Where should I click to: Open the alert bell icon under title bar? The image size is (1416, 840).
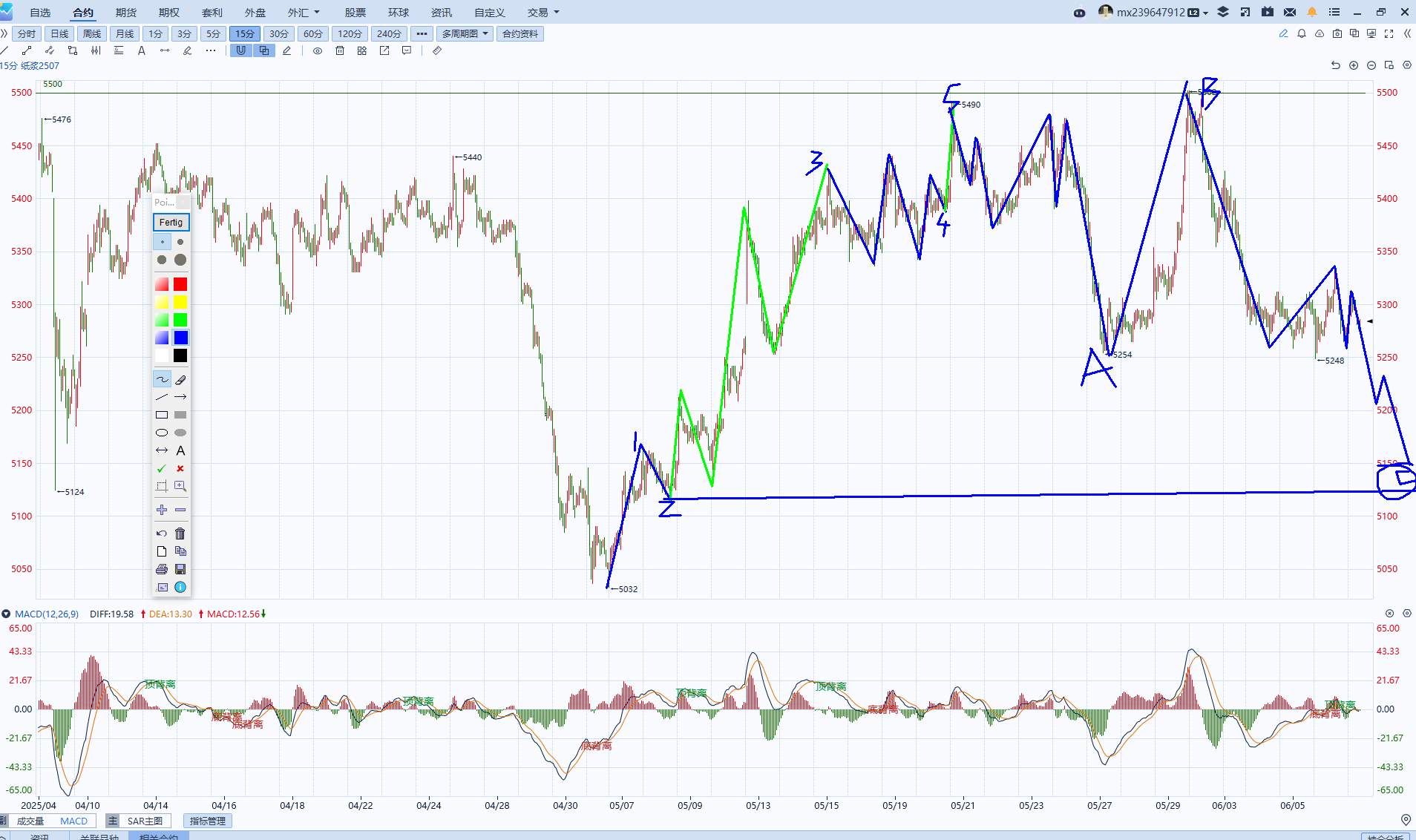click(x=1301, y=33)
